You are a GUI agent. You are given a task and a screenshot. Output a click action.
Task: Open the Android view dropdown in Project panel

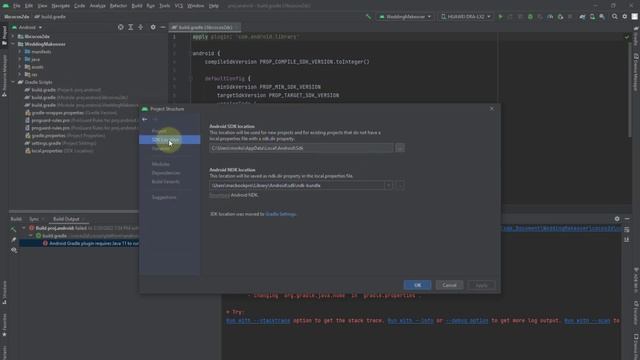point(27,27)
